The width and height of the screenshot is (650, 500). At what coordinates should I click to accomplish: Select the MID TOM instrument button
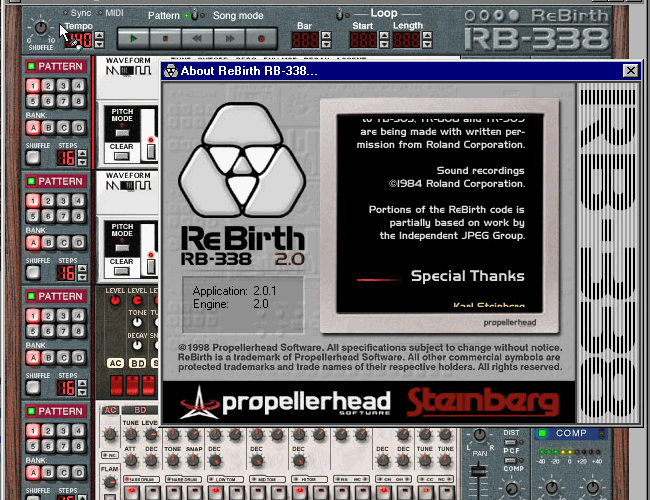[267, 479]
